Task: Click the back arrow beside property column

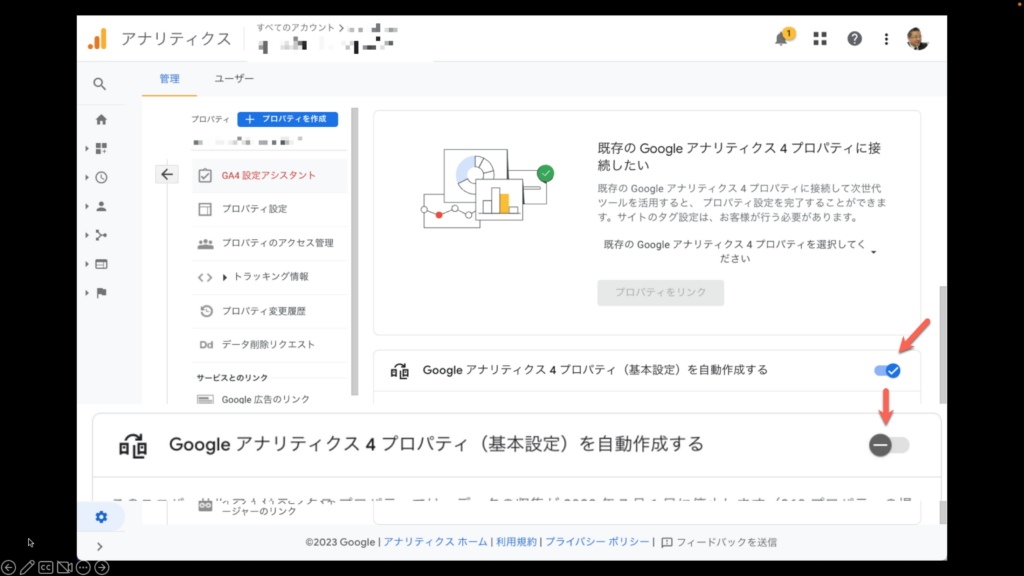Action: [x=167, y=174]
